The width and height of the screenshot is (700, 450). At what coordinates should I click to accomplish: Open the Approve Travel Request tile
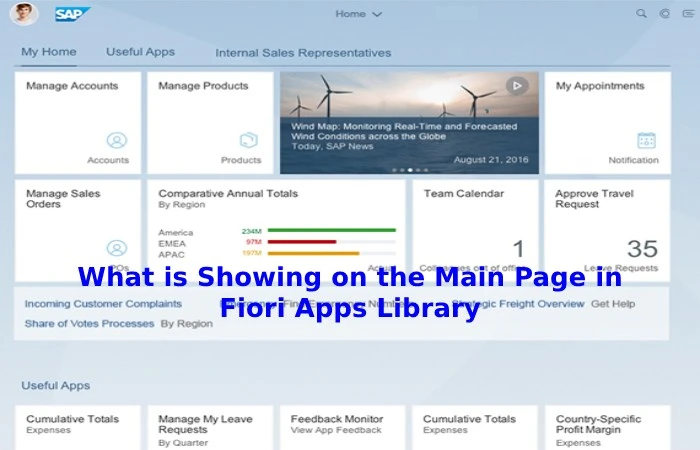click(607, 230)
